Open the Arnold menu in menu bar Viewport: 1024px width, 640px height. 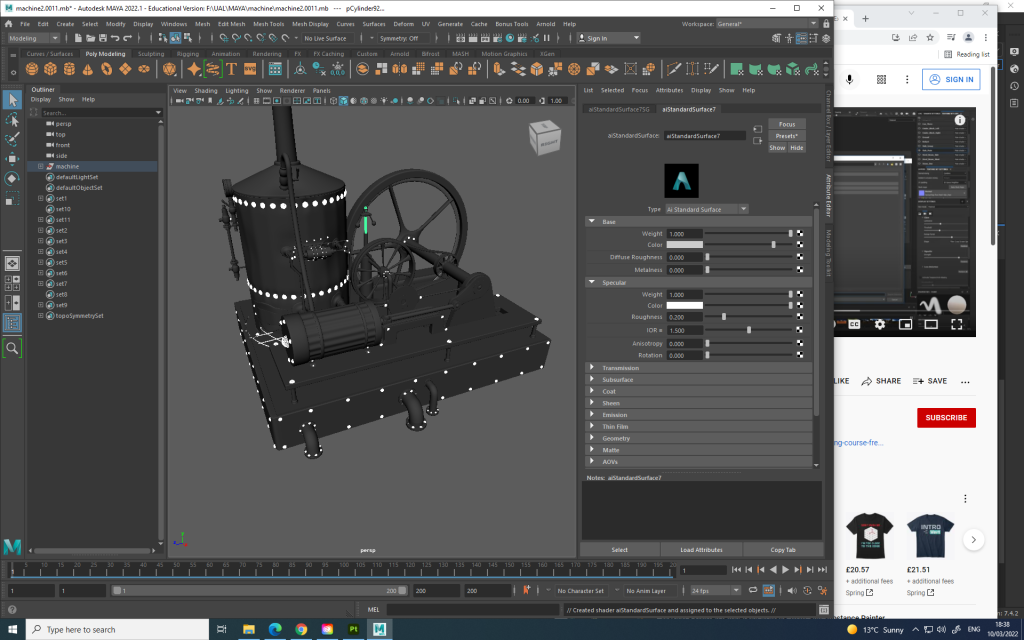546,24
